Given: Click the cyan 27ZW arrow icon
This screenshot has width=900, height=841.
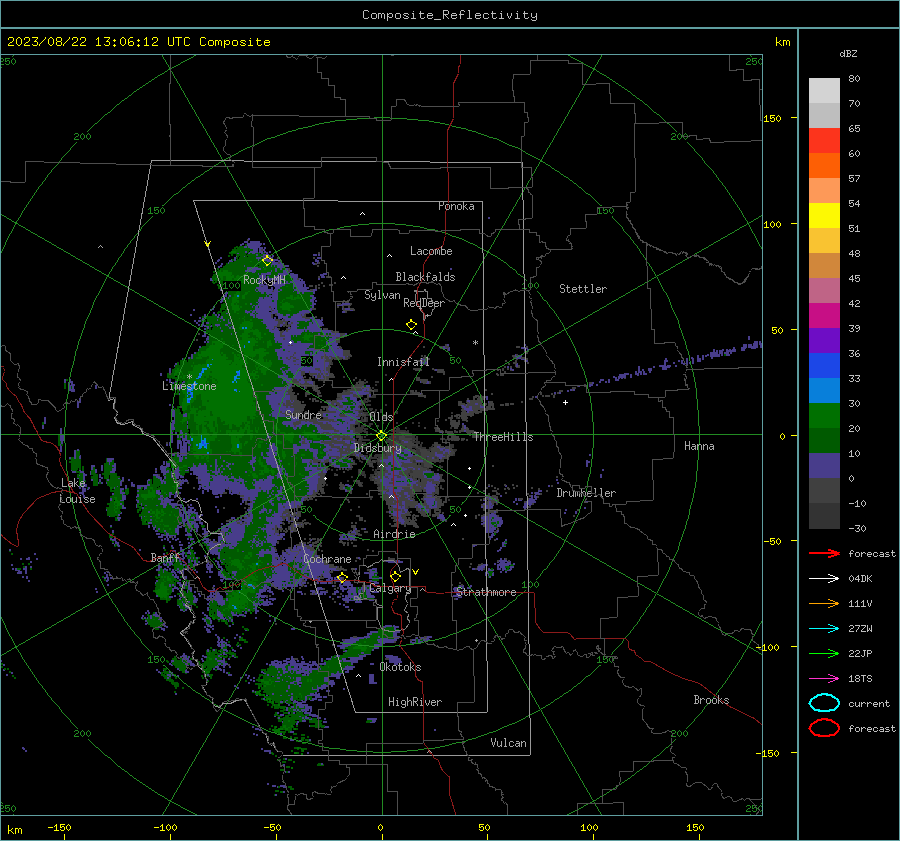Looking at the screenshot, I should 824,629.
